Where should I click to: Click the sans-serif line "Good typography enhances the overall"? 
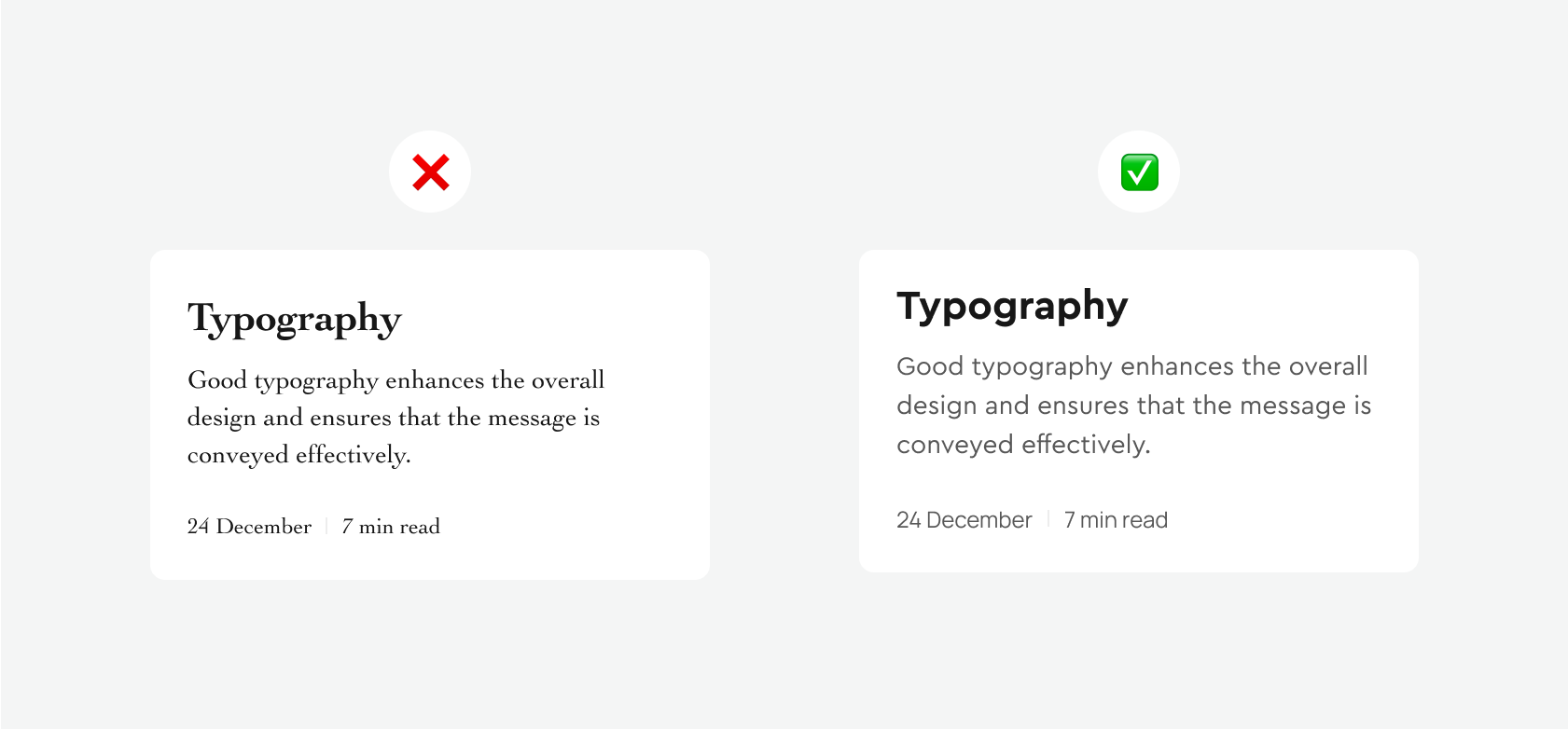coord(1131,366)
